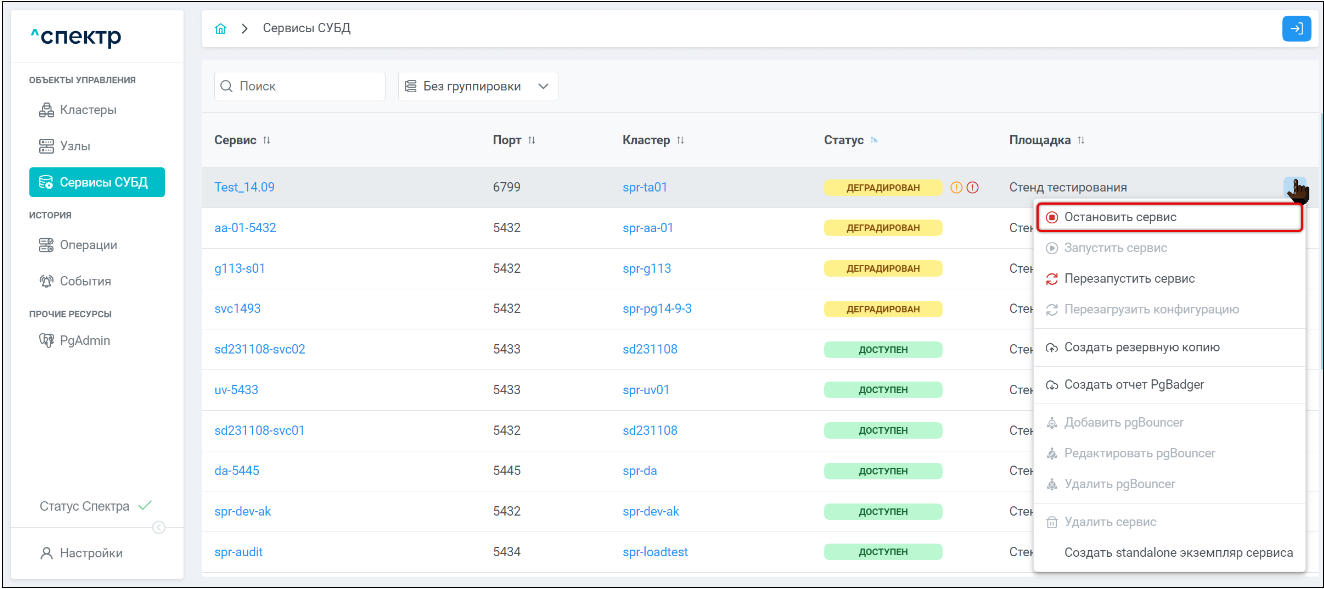Open the spr-pg14-9-3 cluster link
Image resolution: width=1324 pixels, height=589 pixels.
click(657, 309)
